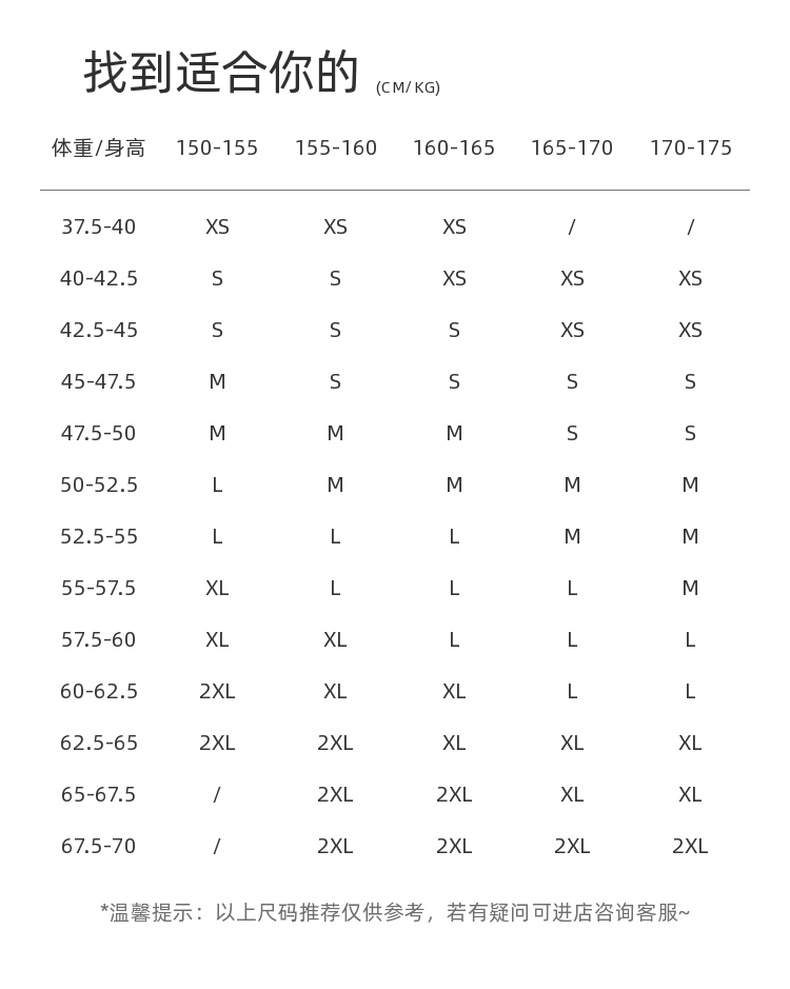790x989 pixels.
Task: Choose the 160-165 height column header
Action: point(454,149)
